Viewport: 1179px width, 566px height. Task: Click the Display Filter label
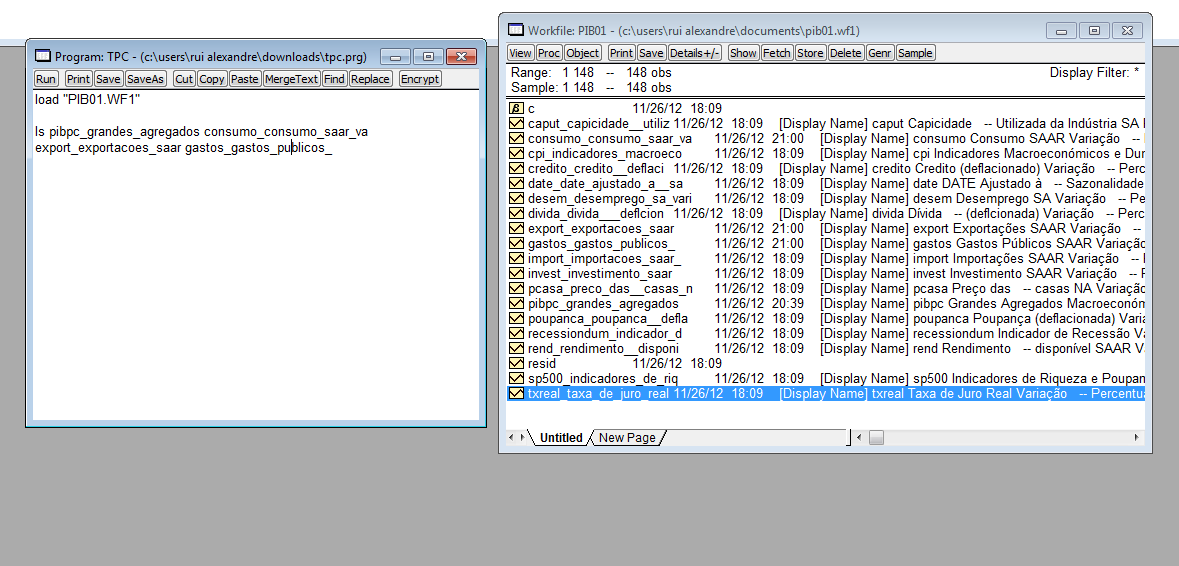point(1094,73)
